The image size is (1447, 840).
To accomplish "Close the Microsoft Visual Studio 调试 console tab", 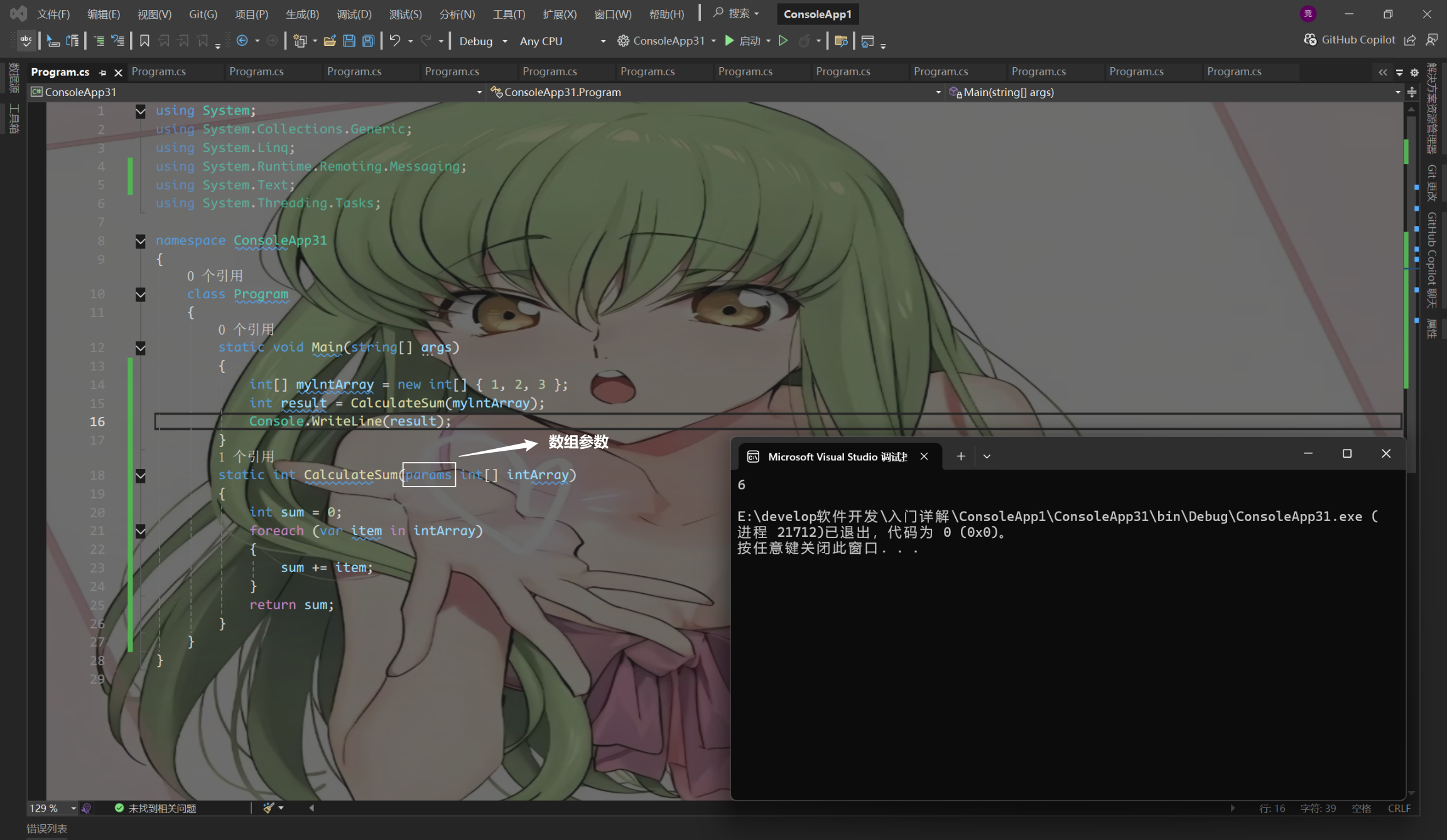I will coord(924,456).
